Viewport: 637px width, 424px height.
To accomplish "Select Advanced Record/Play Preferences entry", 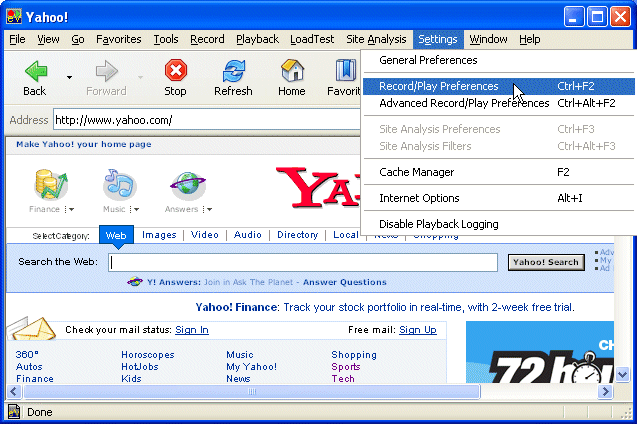I will point(499,103).
